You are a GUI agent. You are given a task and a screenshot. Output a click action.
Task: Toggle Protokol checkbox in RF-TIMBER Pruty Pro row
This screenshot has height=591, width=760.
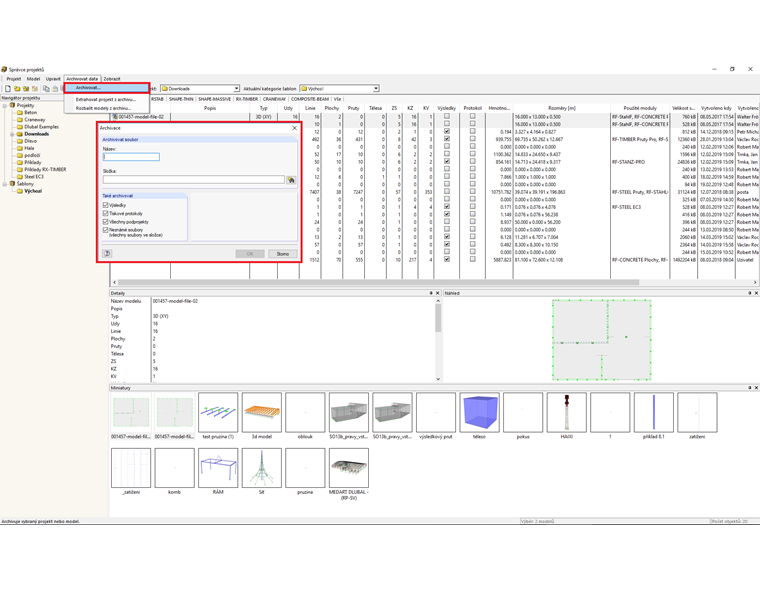click(x=473, y=139)
